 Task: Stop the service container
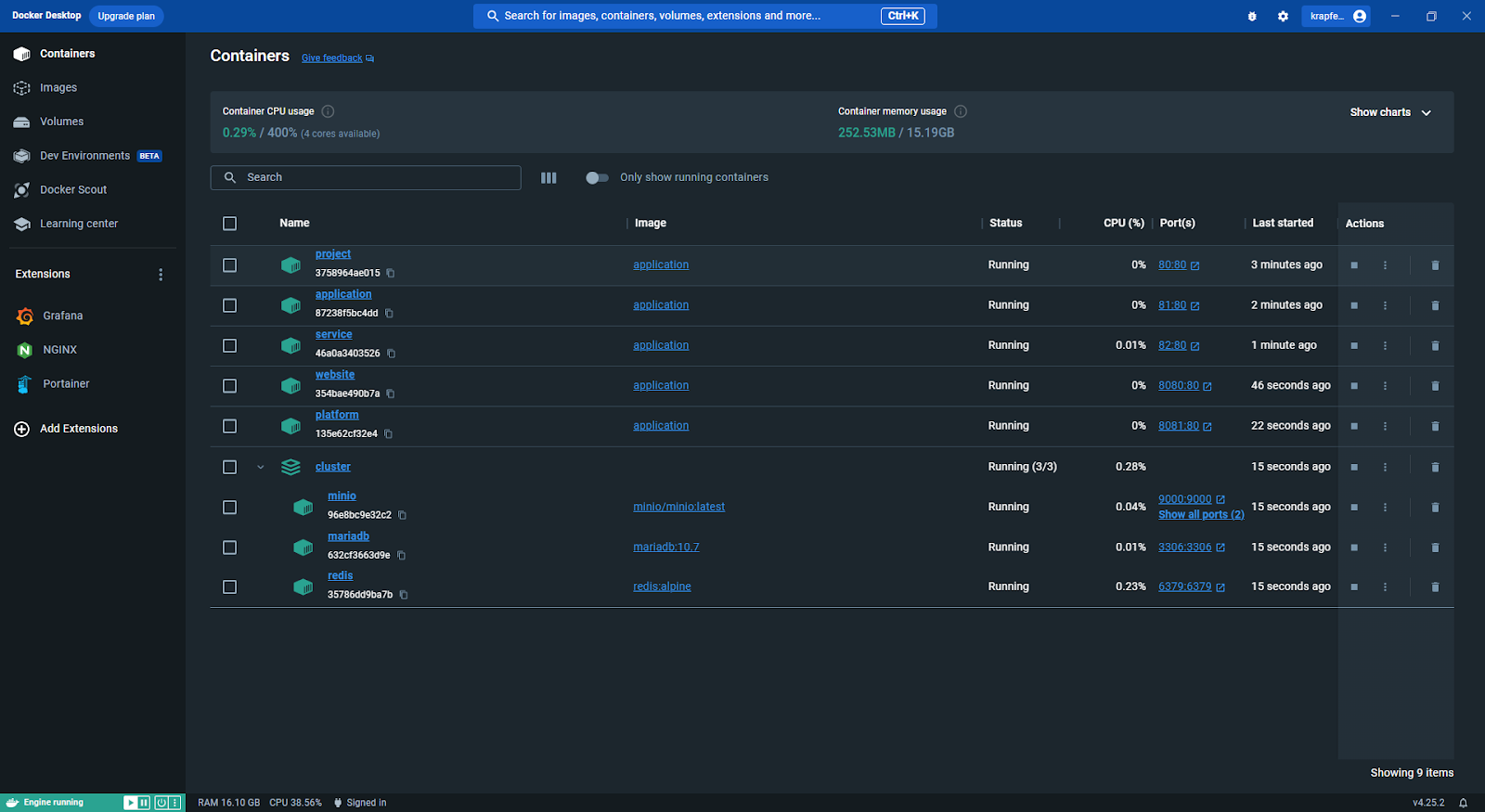[x=1354, y=346]
